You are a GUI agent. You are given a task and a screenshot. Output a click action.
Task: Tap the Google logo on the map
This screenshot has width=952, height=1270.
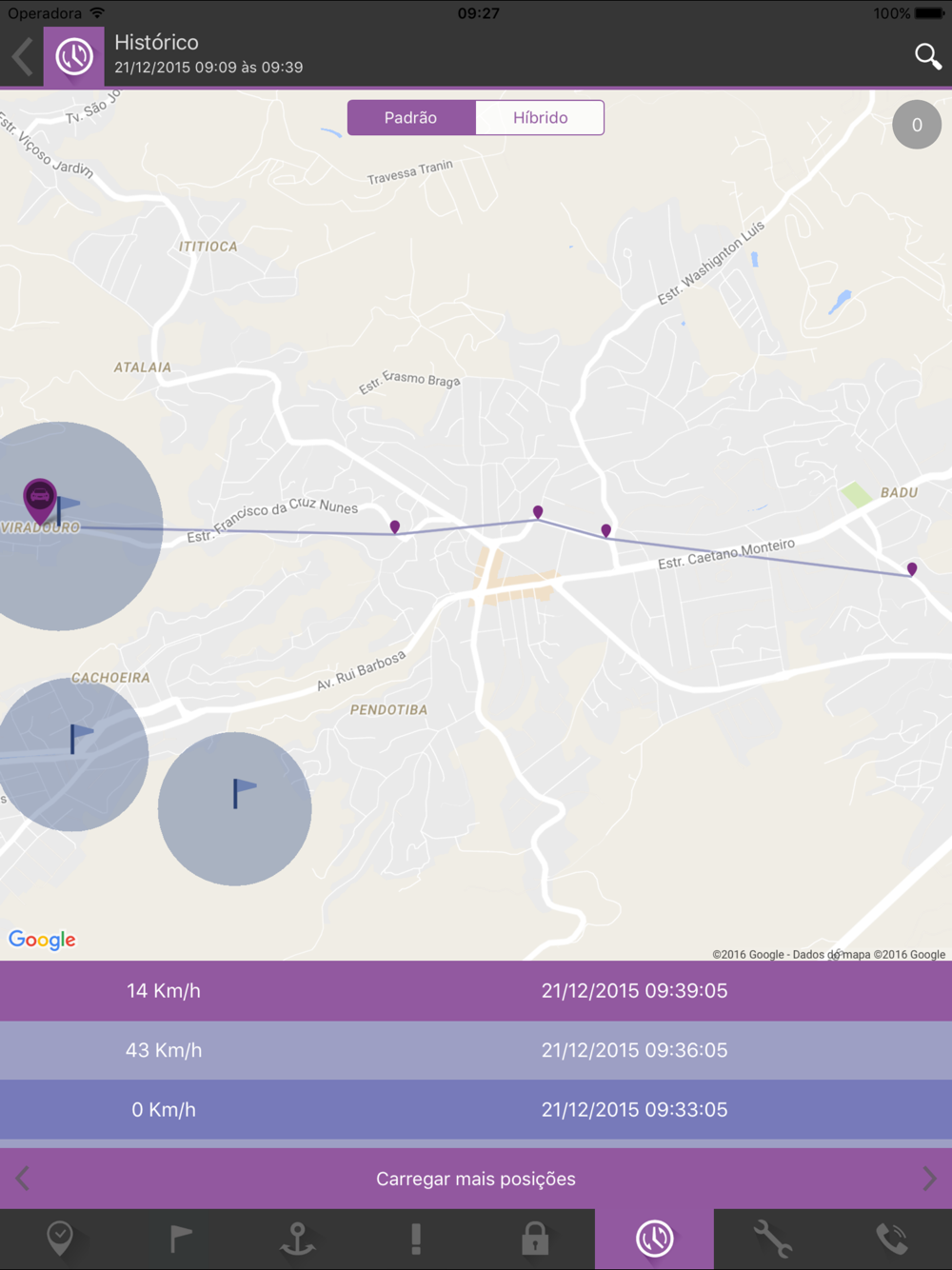(42, 940)
